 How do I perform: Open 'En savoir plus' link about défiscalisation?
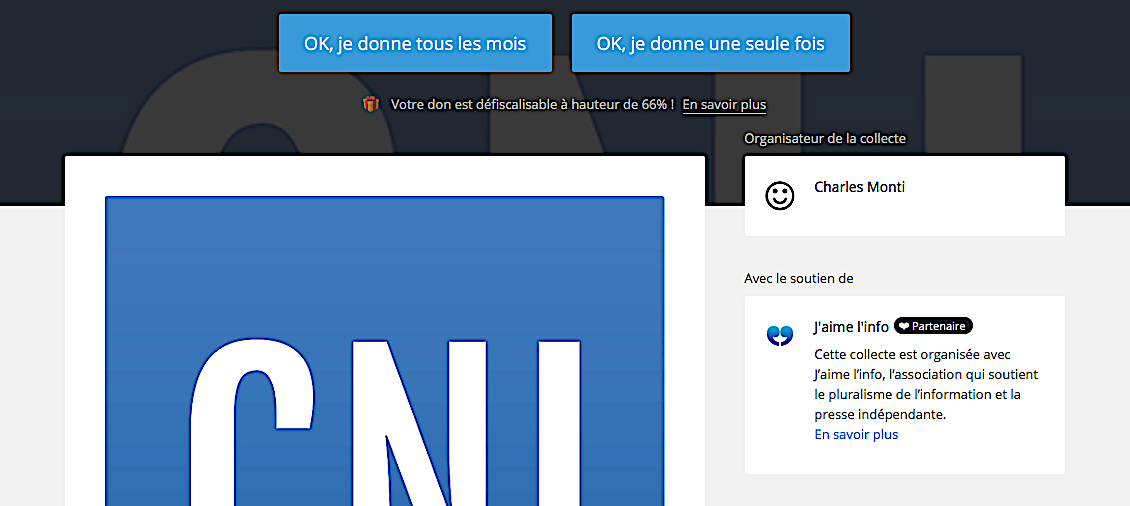pos(724,105)
